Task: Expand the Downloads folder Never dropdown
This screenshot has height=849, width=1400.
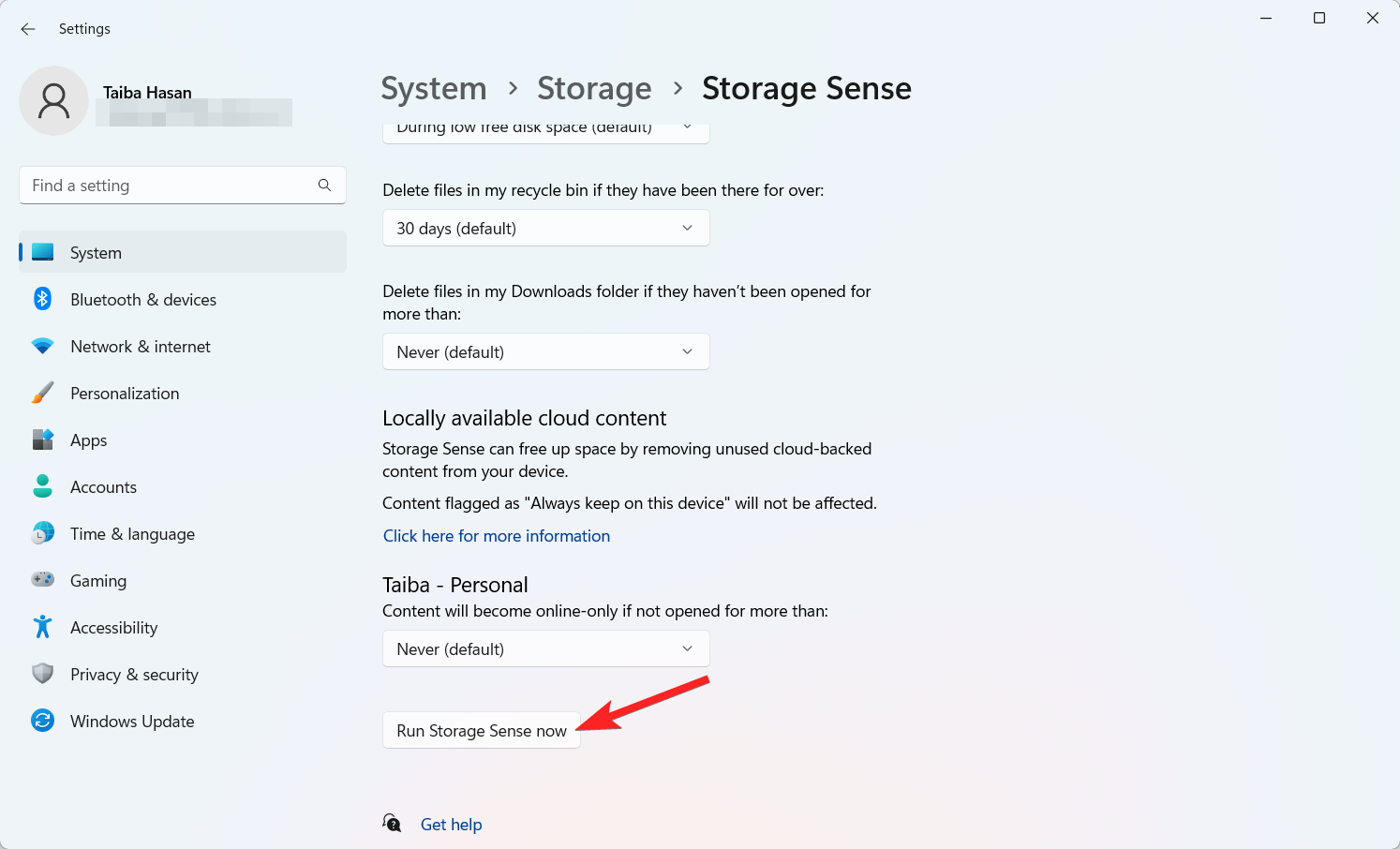Action: pos(545,352)
